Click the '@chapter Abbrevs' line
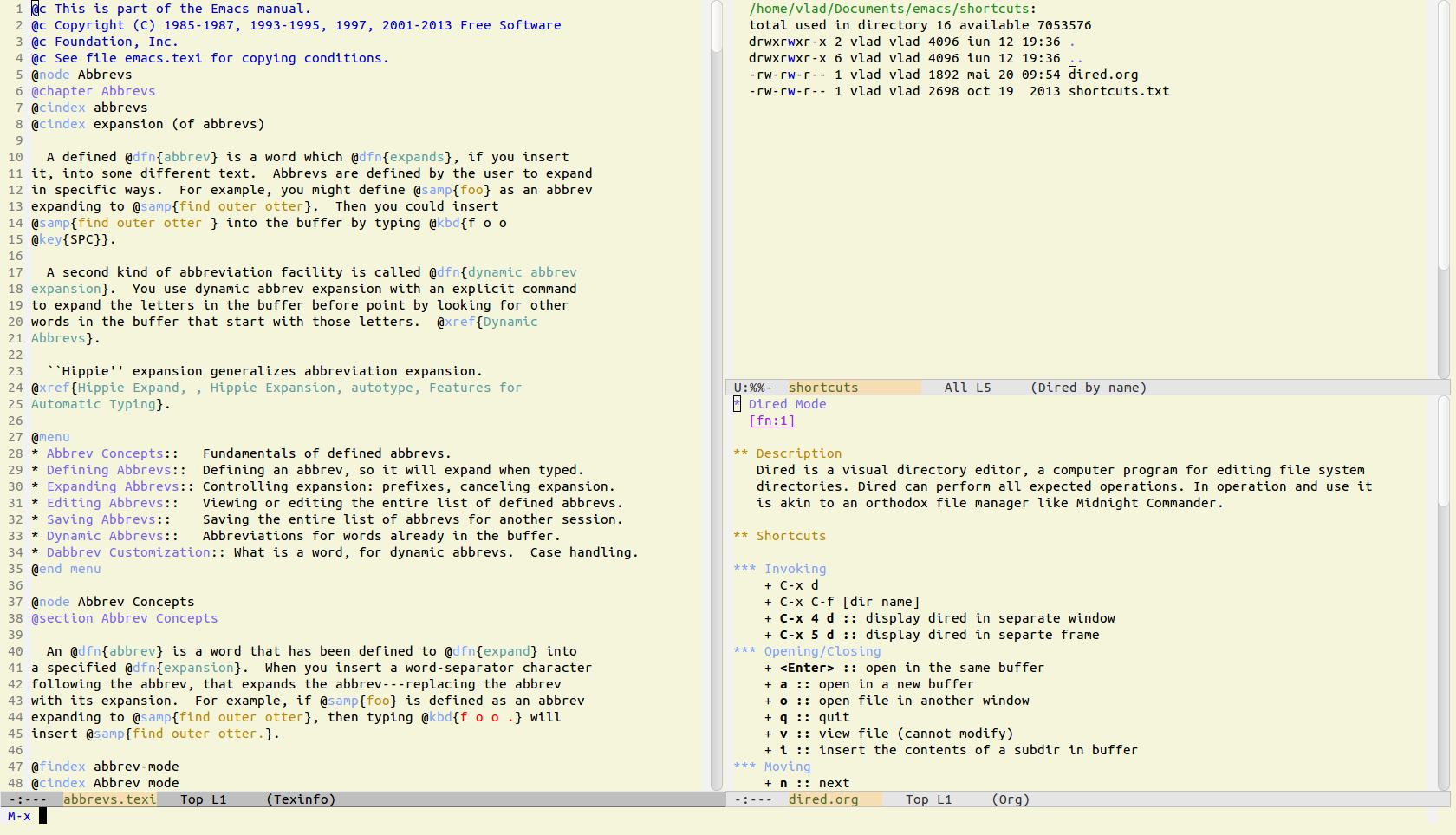The width and height of the screenshot is (1456, 835). (x=94, y=91)
